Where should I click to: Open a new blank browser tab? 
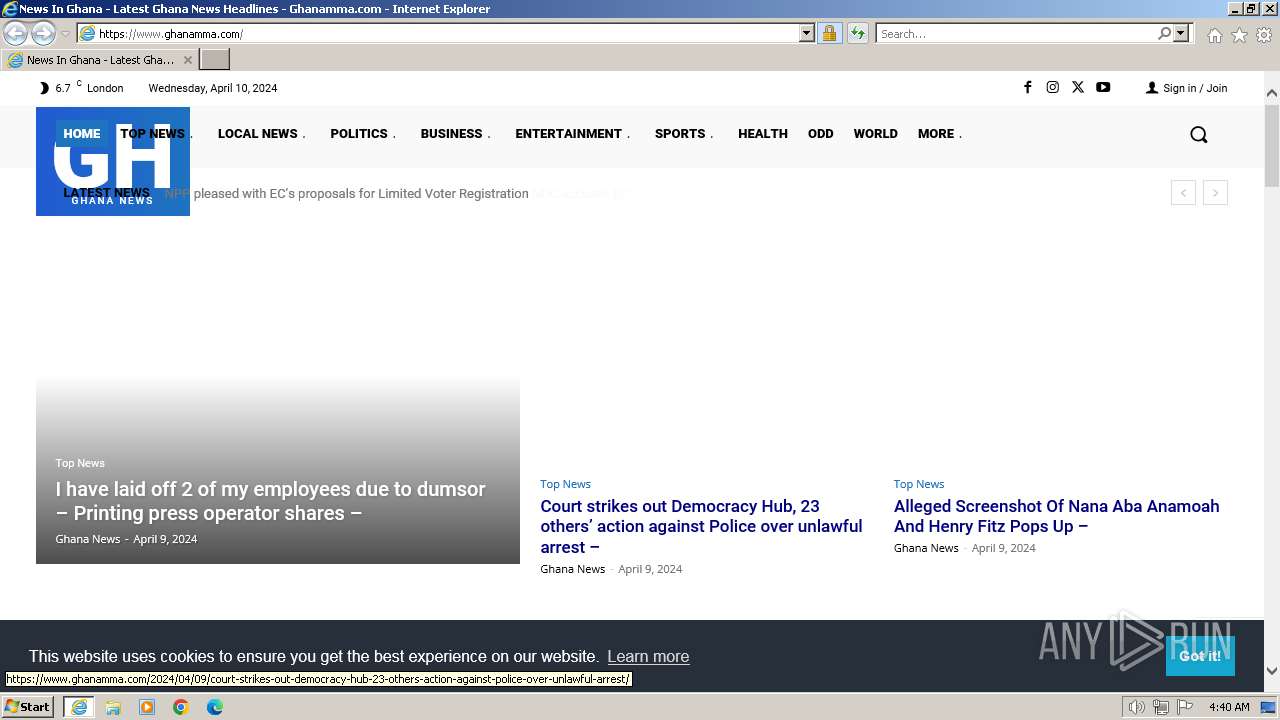(x=215, y=60)
